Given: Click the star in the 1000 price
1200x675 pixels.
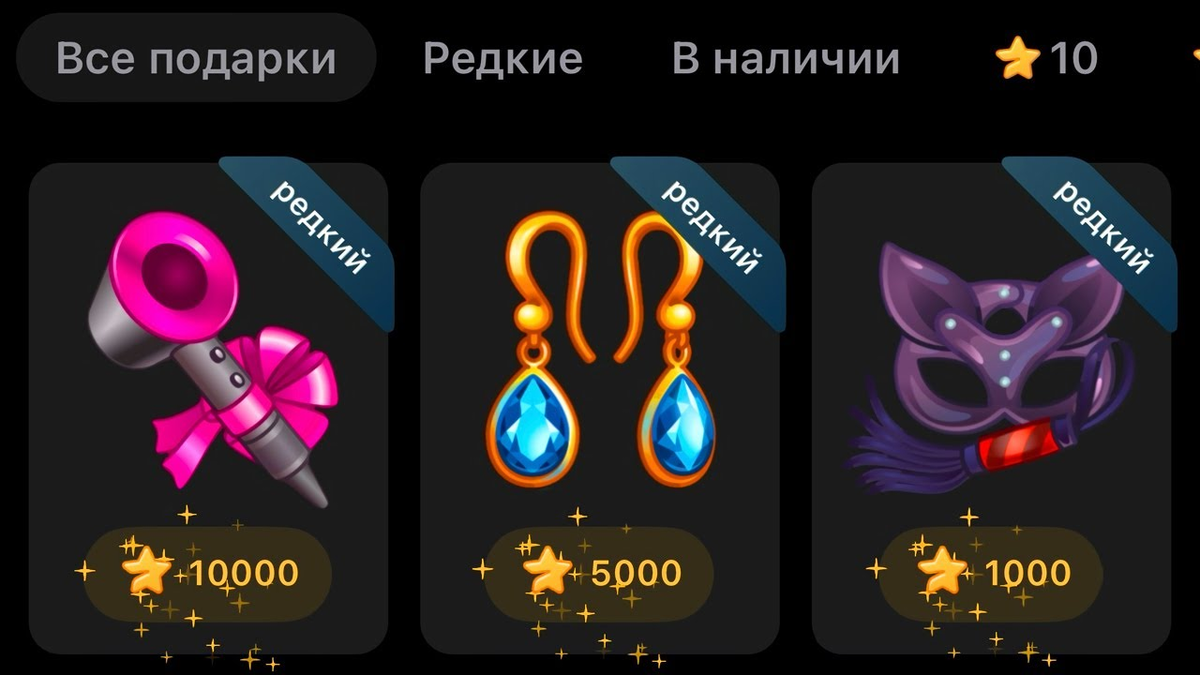Looking at the screenshot, I should 941,572.
